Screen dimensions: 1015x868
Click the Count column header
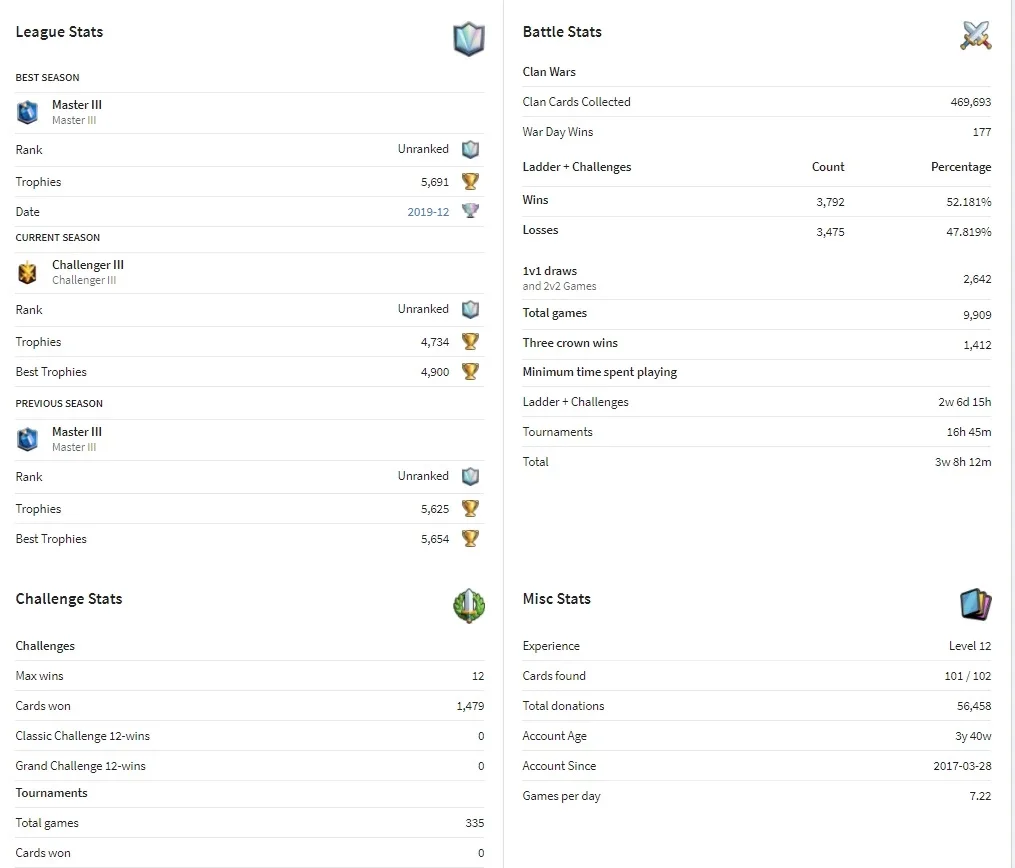tap(828, 167)
